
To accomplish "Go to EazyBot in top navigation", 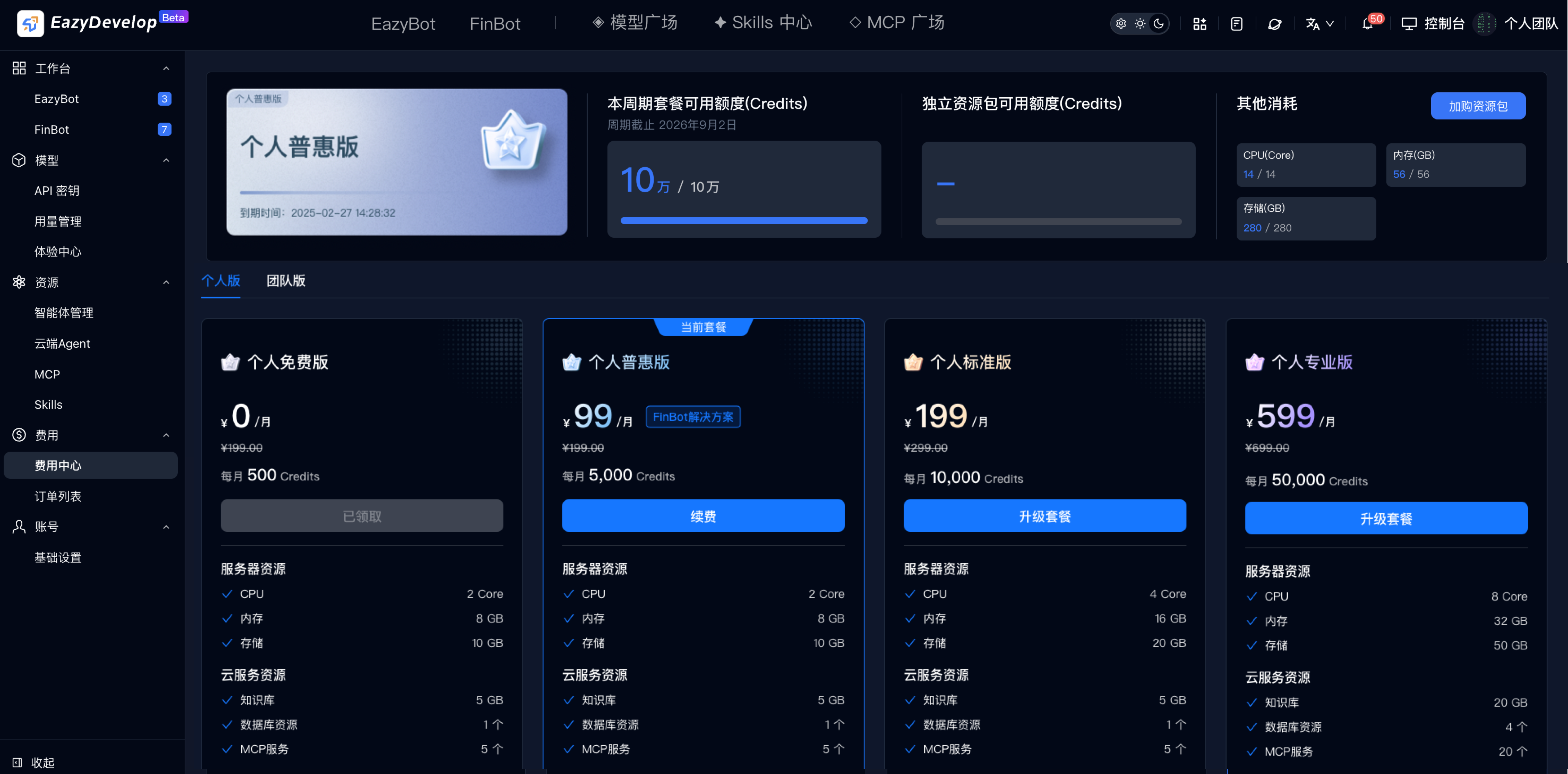I will click(x=403, y=24).
